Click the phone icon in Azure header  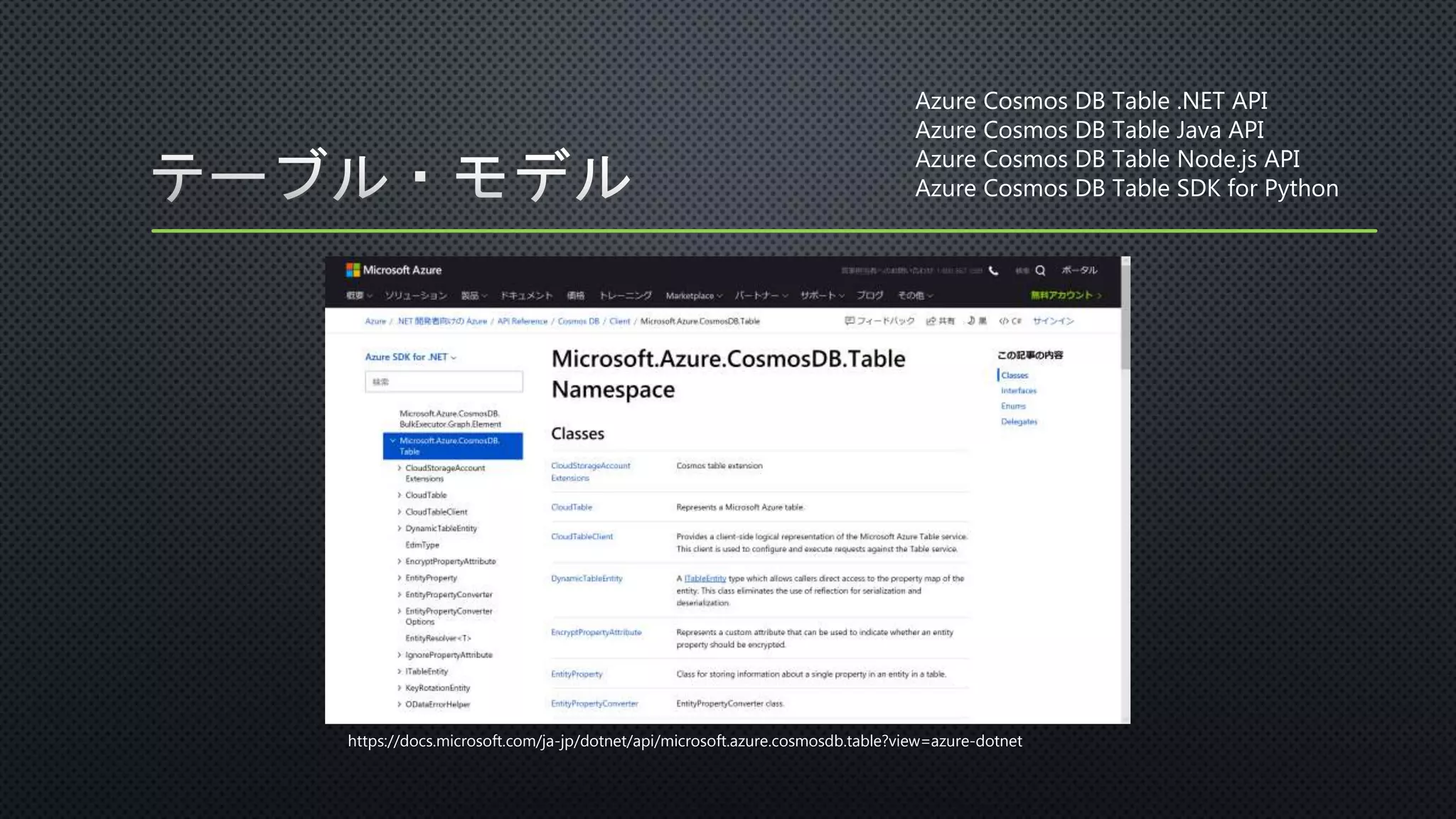point(993,270)
